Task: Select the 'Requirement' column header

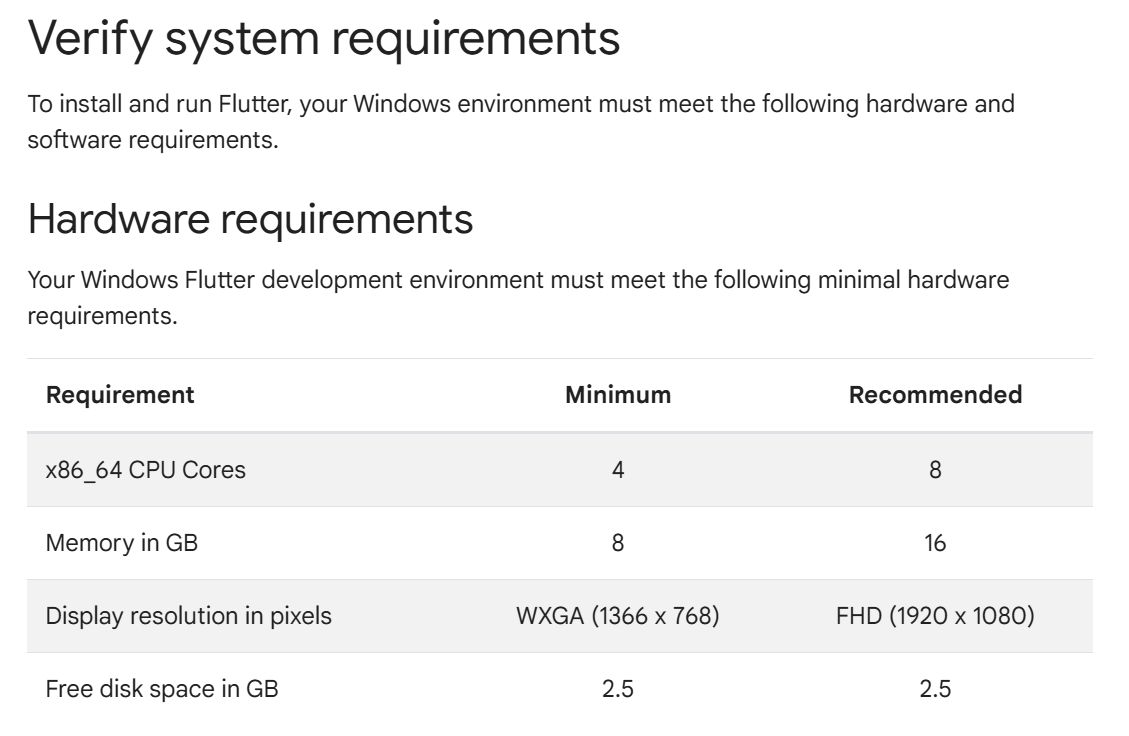Action: tap(120, 395)
